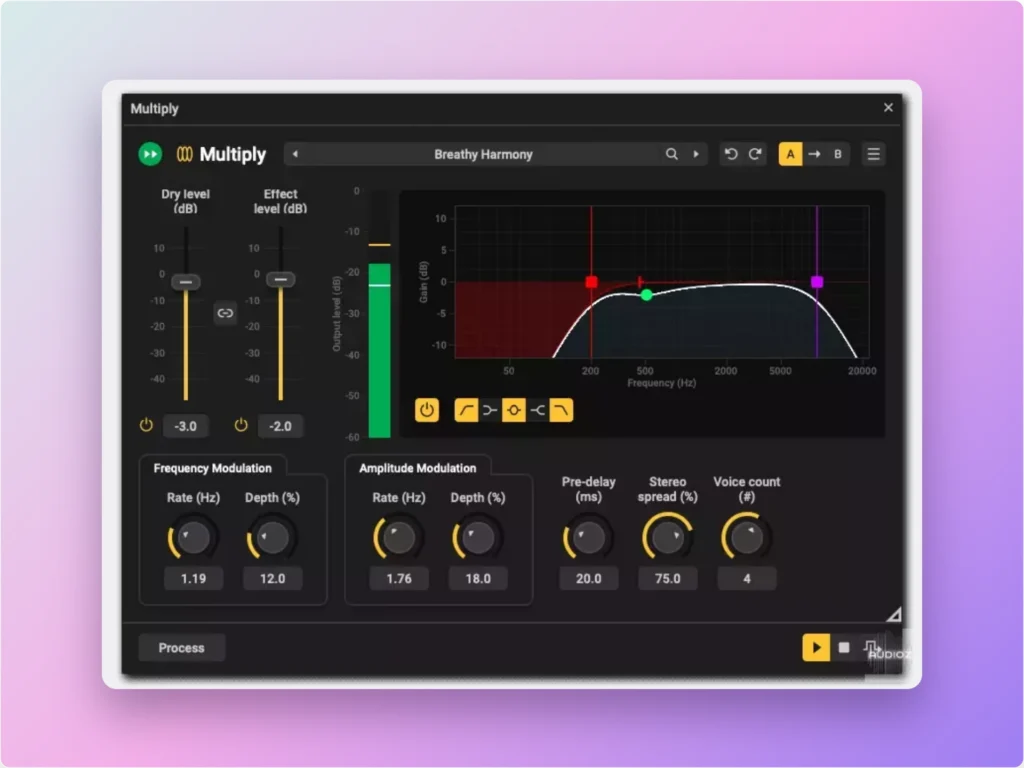Click the Stereo spread value 75.0
Screen dimensions: 1024x768
click(667, 579)
